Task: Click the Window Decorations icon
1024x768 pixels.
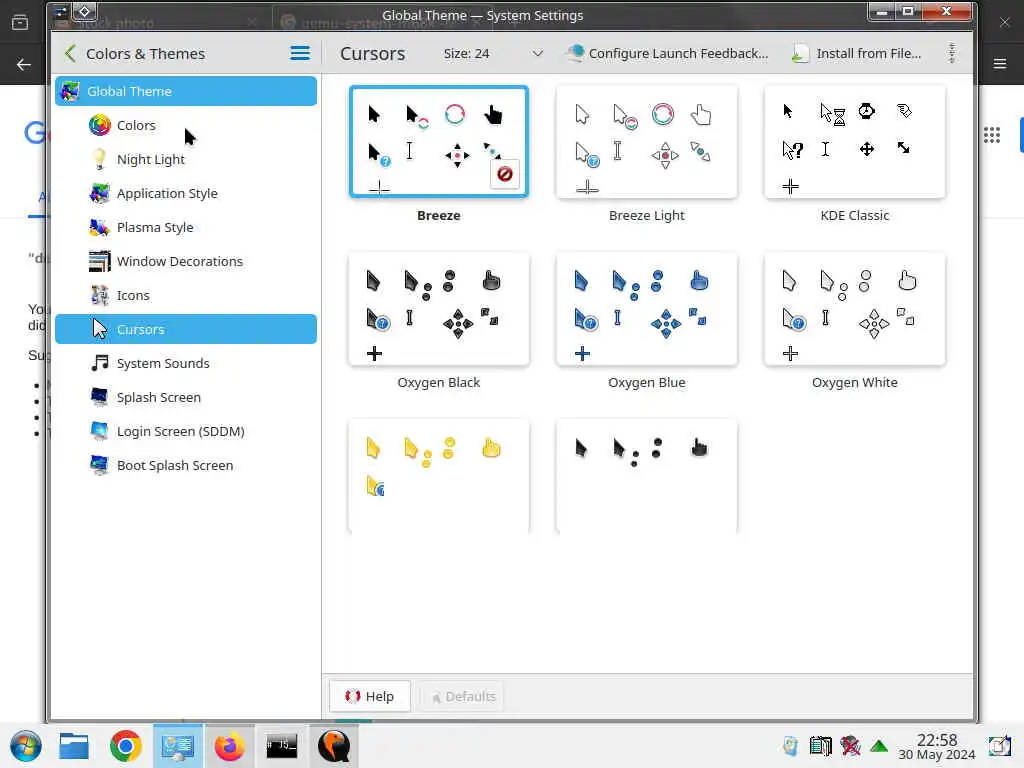Action: (x=100, y=261)
